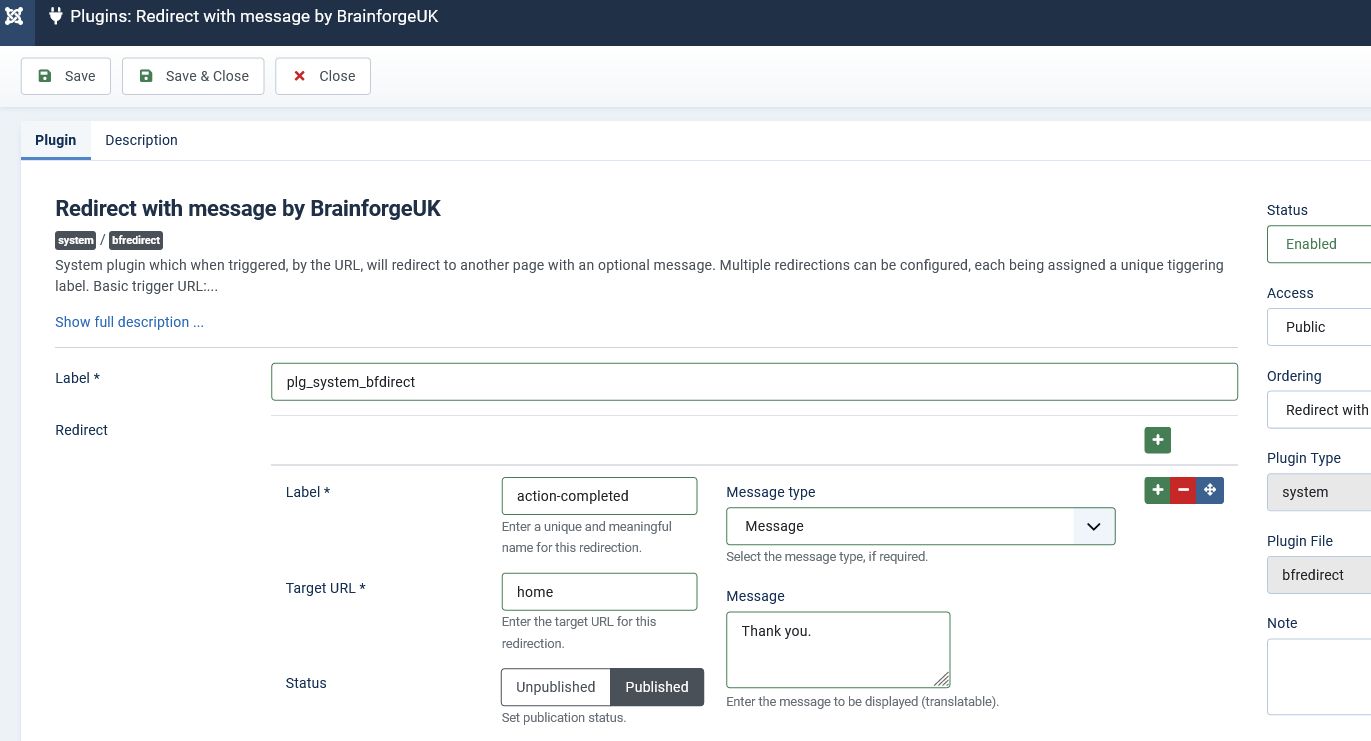Click the Plugin File field showing bfredirect
The width and height of the screenshot is (1371, 741).
(x=1318, y=575)
